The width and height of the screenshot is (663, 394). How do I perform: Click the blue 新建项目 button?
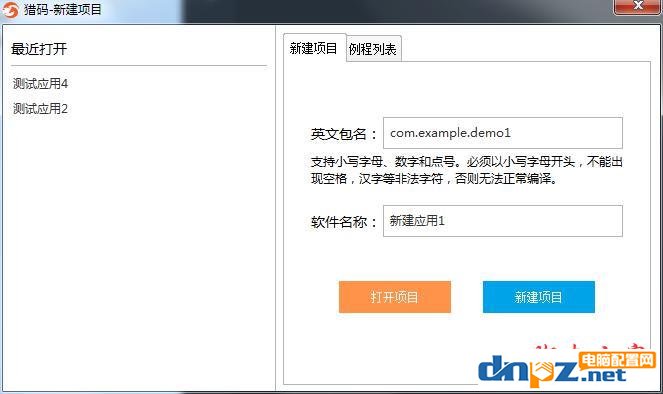[539, 297]
